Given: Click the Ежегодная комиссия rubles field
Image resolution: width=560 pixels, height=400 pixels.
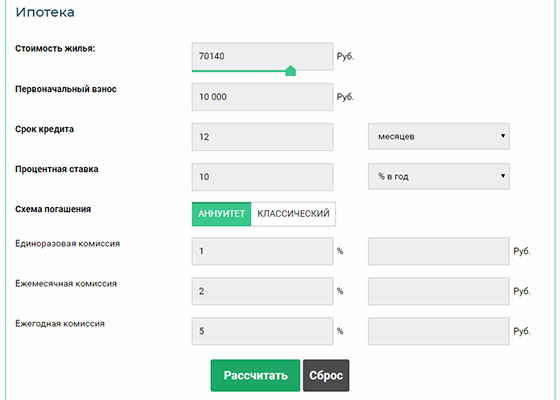Looking at the screenshot, I should pos(439,331).
